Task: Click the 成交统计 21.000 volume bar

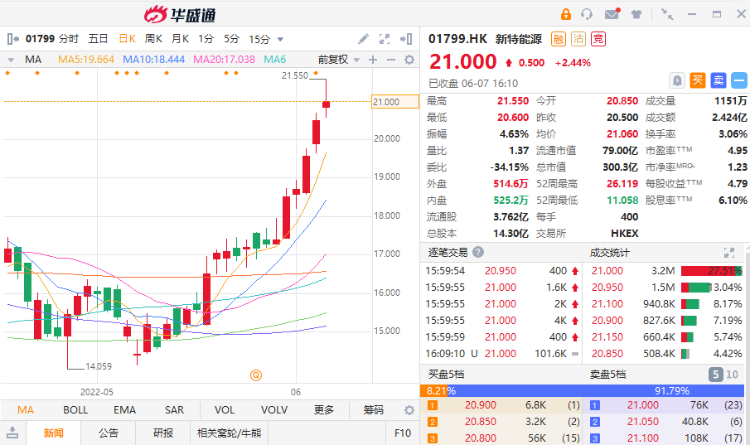Action: 711,271
